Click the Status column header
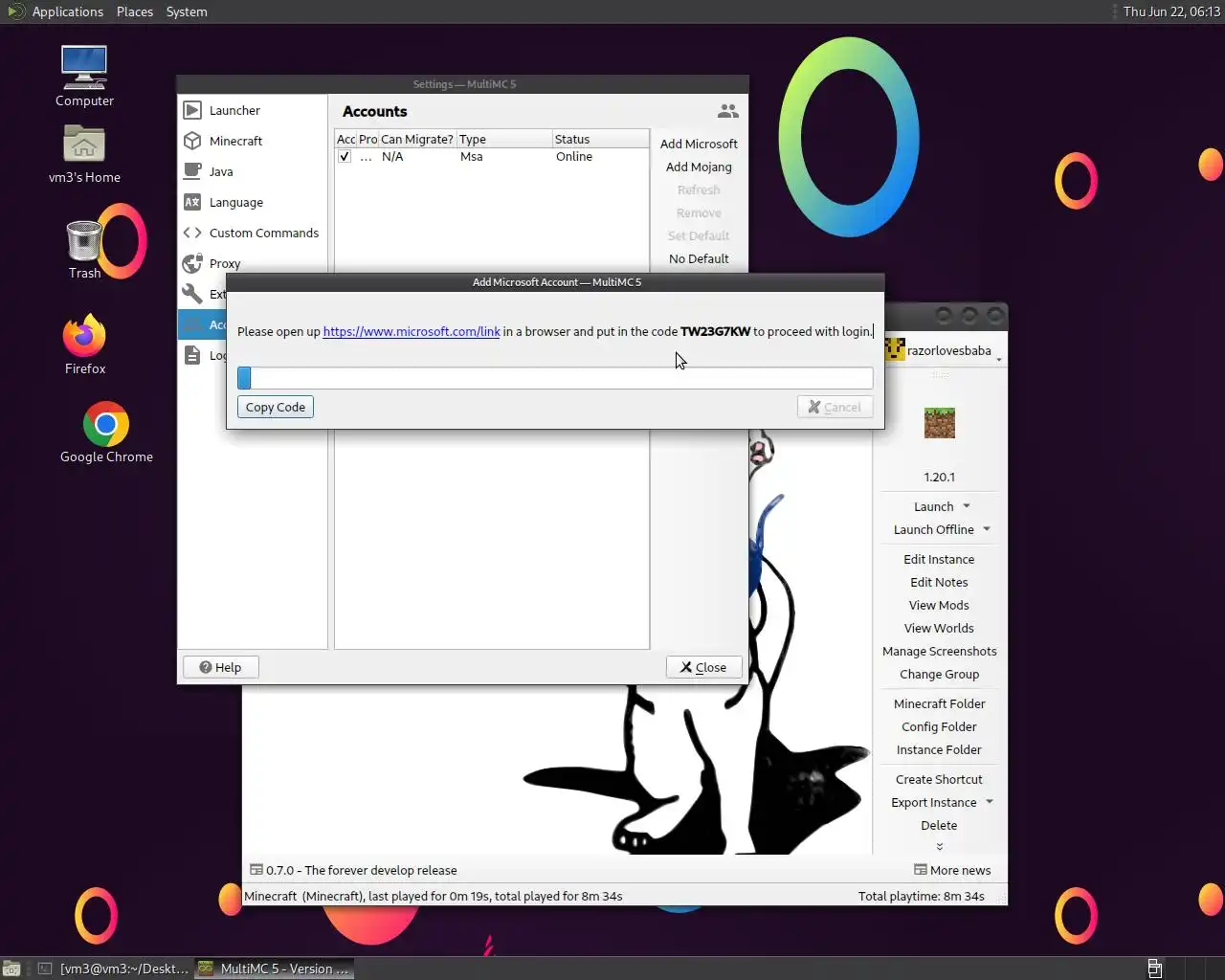Viewport: 1225px width, 980px height. tap(600, 139)
